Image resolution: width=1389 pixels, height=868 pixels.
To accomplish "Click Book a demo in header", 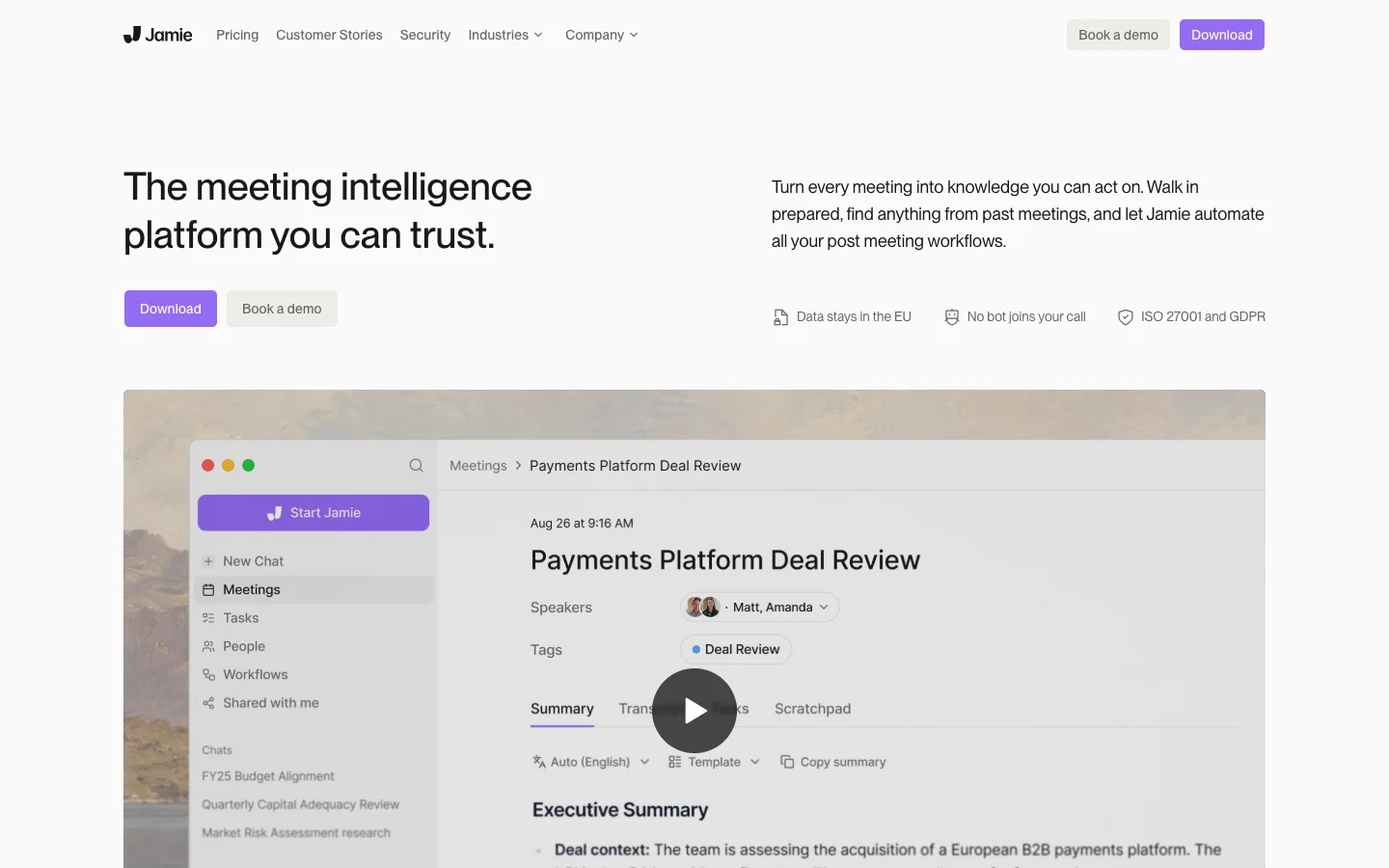I will [1118, 35].
